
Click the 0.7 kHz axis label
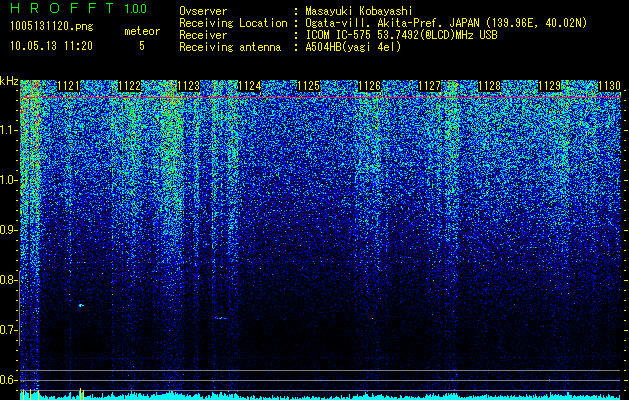[x=9, y=330]
